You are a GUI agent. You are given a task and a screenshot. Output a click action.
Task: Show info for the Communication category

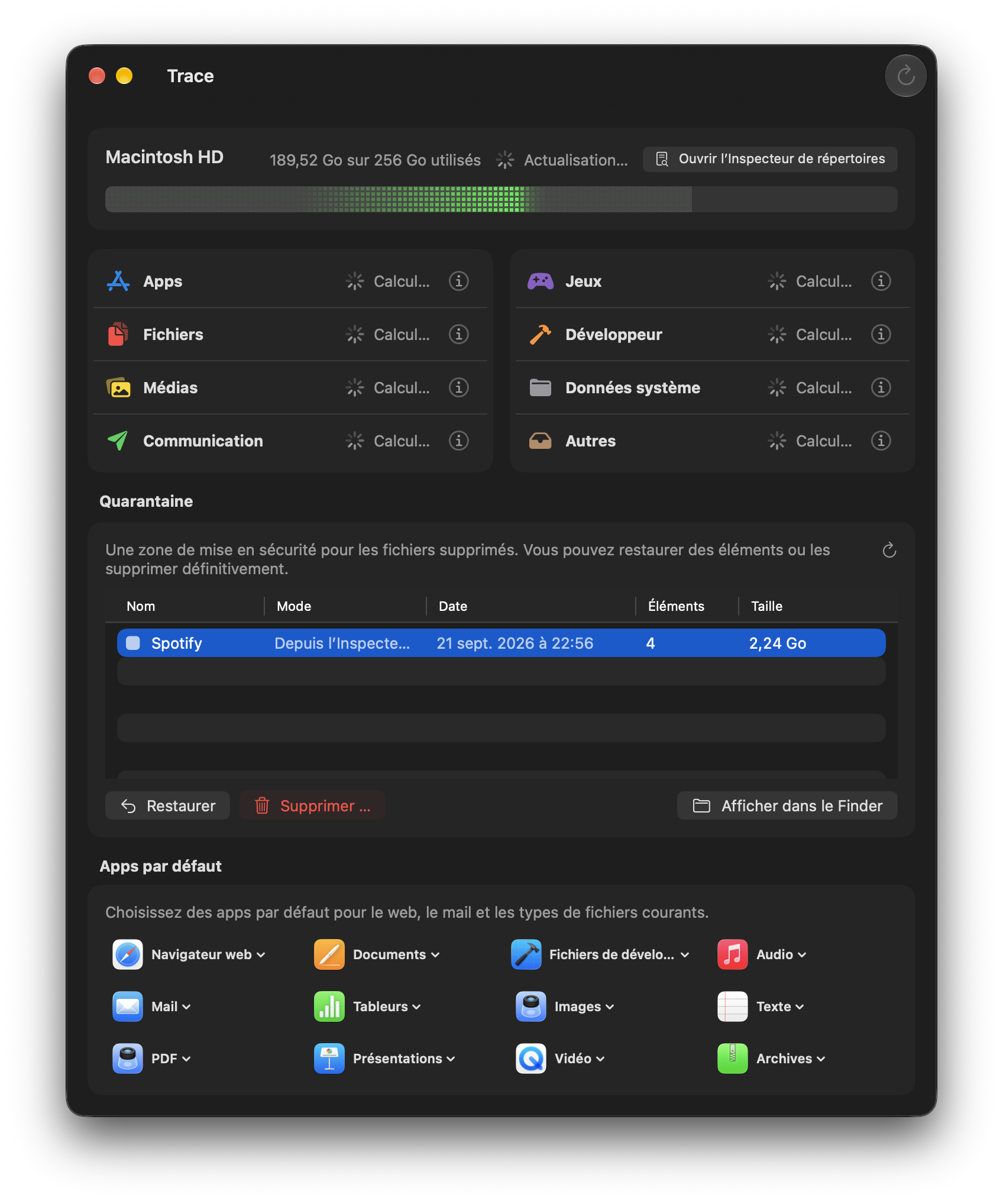459,441
